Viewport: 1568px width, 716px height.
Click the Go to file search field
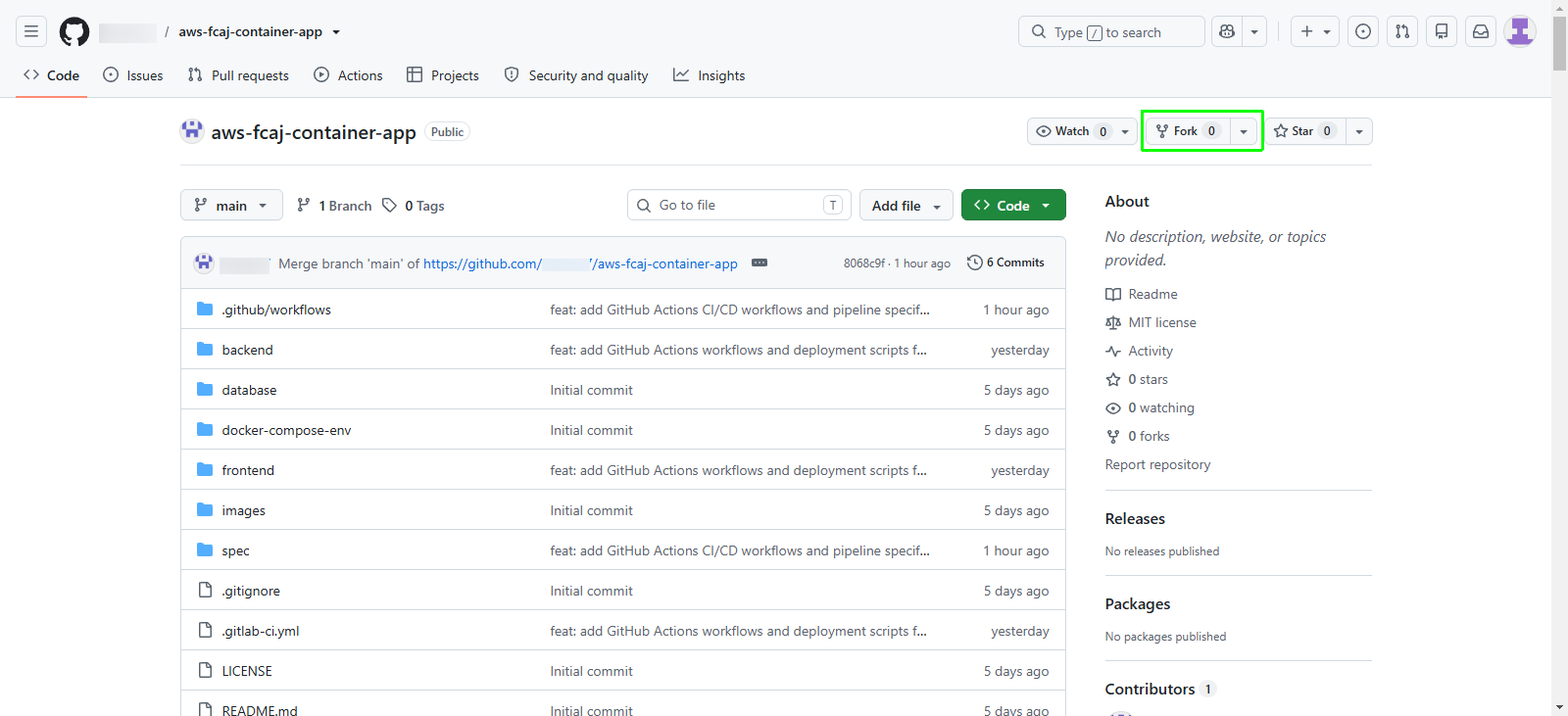(739, 205)
